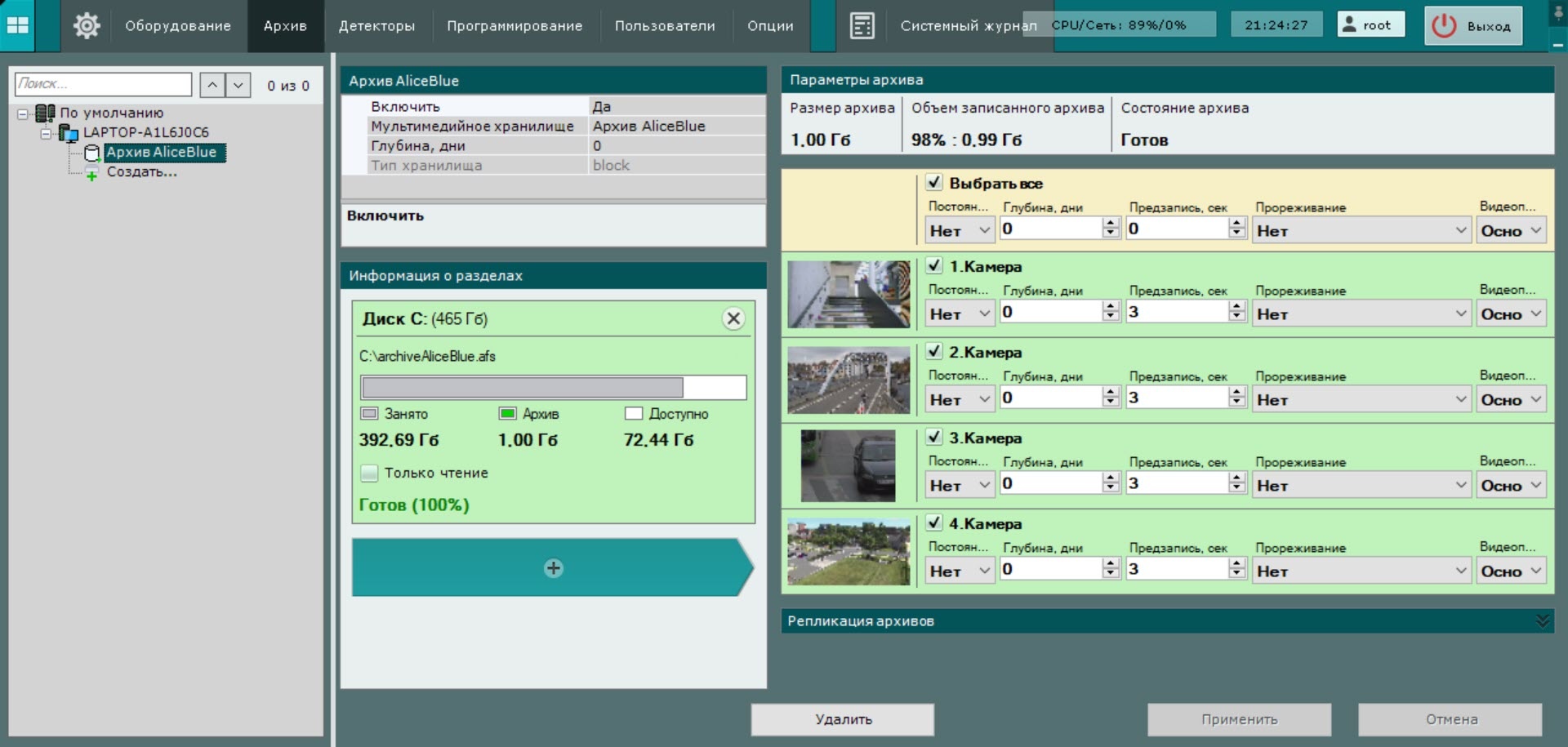Viewport: 1568px width, 747px height.
Task: Click the power icon for Выход
Action: click(1444, 25)
